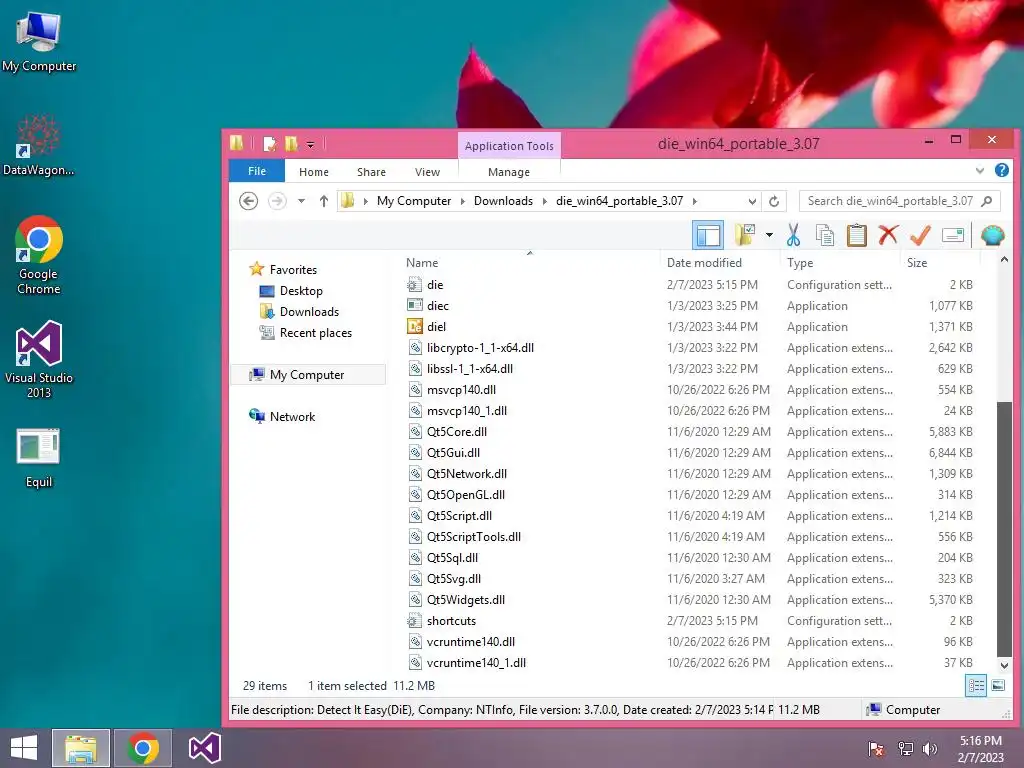
Task: Click File Explorer icon on taskbar
Action: (81, 748)
